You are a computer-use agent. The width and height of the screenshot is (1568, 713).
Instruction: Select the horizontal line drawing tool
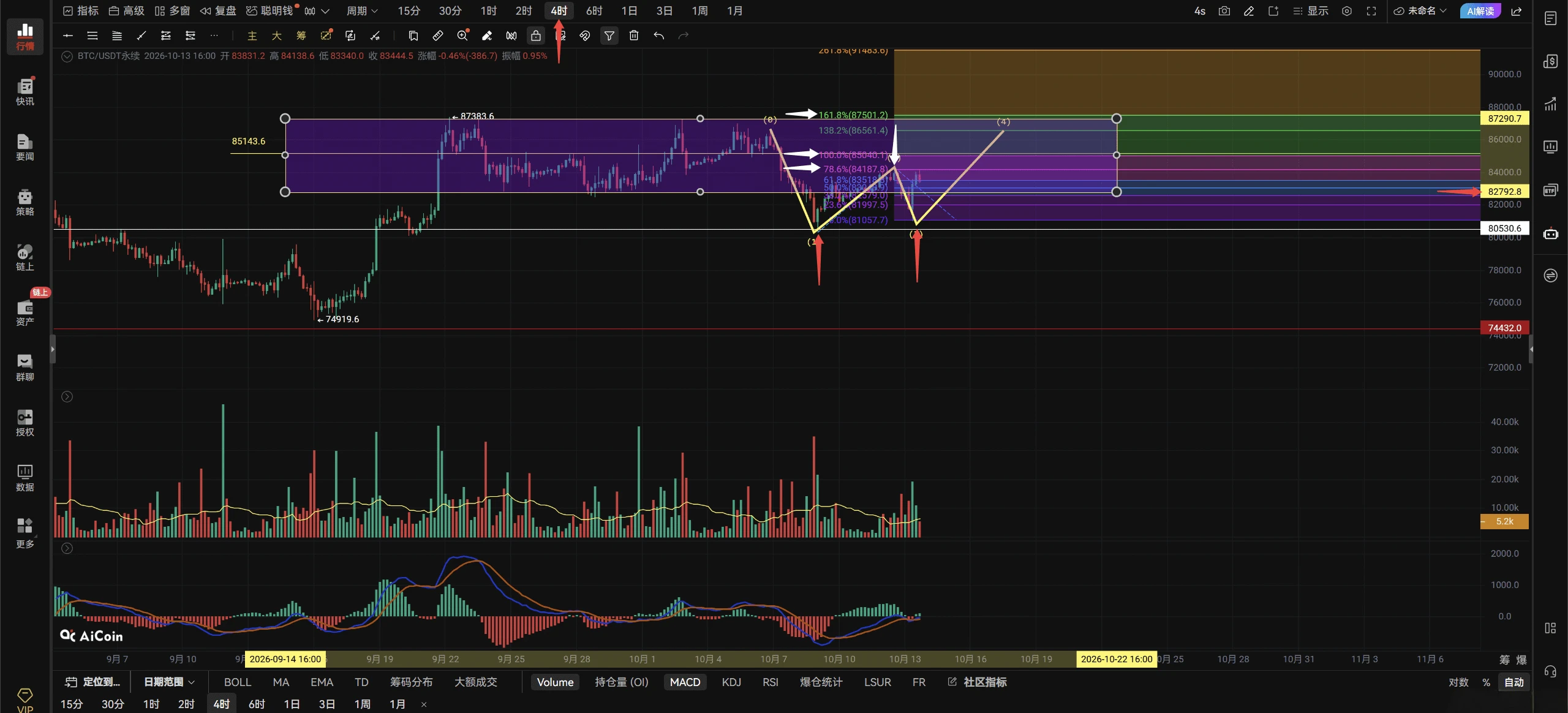tap(68, 36)
